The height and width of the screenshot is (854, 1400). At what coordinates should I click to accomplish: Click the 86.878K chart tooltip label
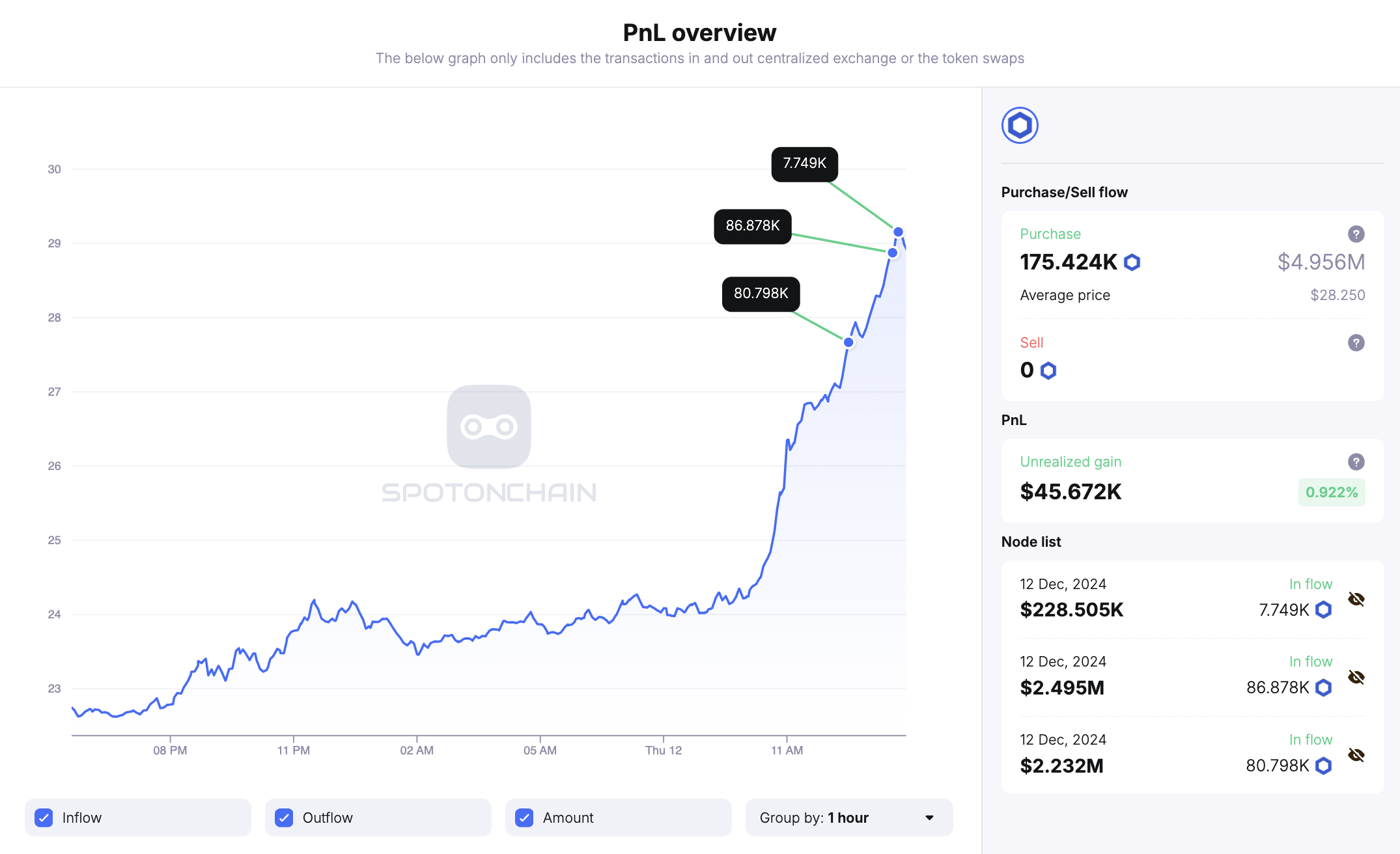tap(753, 227)
